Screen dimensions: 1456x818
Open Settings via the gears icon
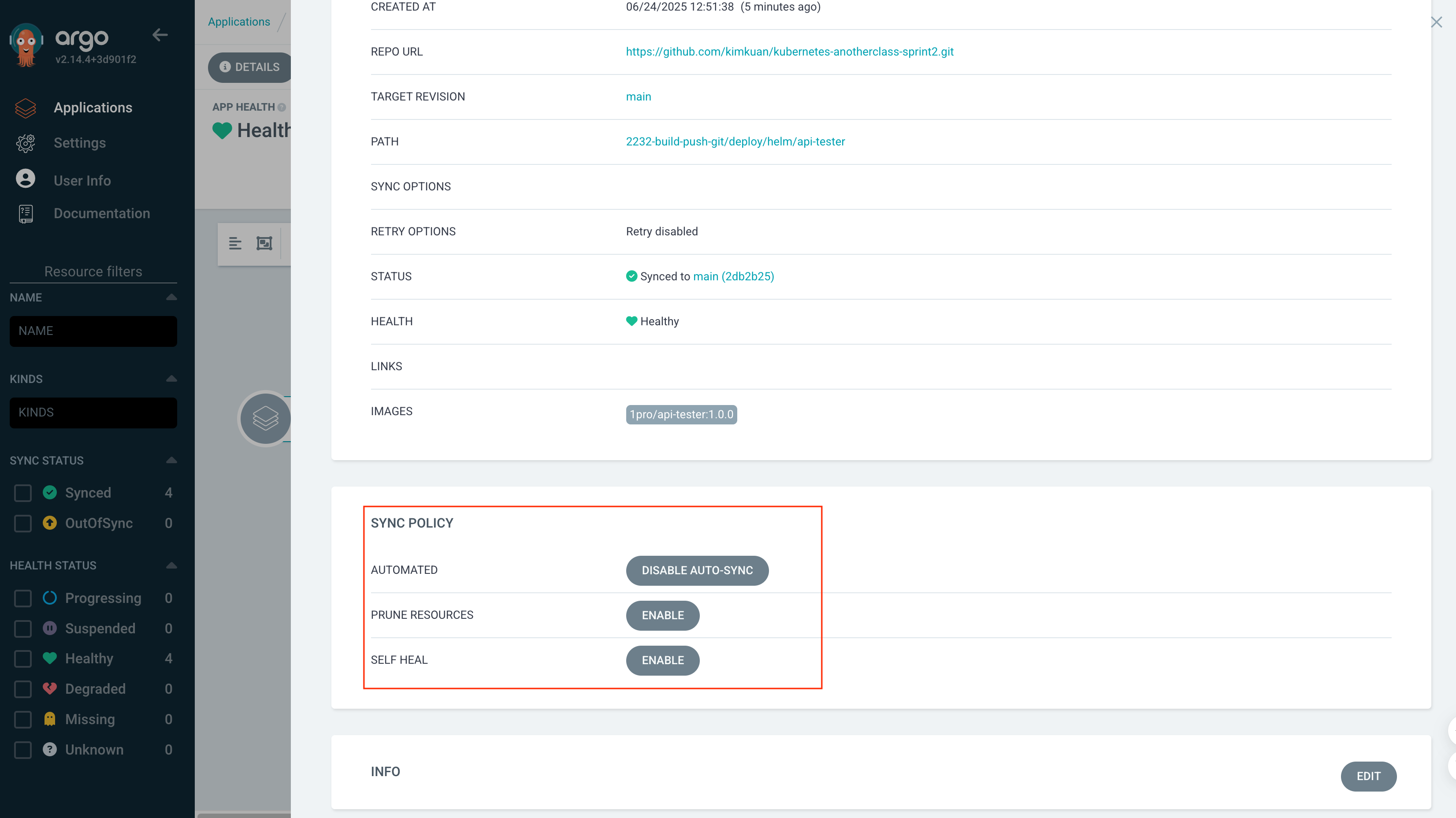tap(26, 143)
